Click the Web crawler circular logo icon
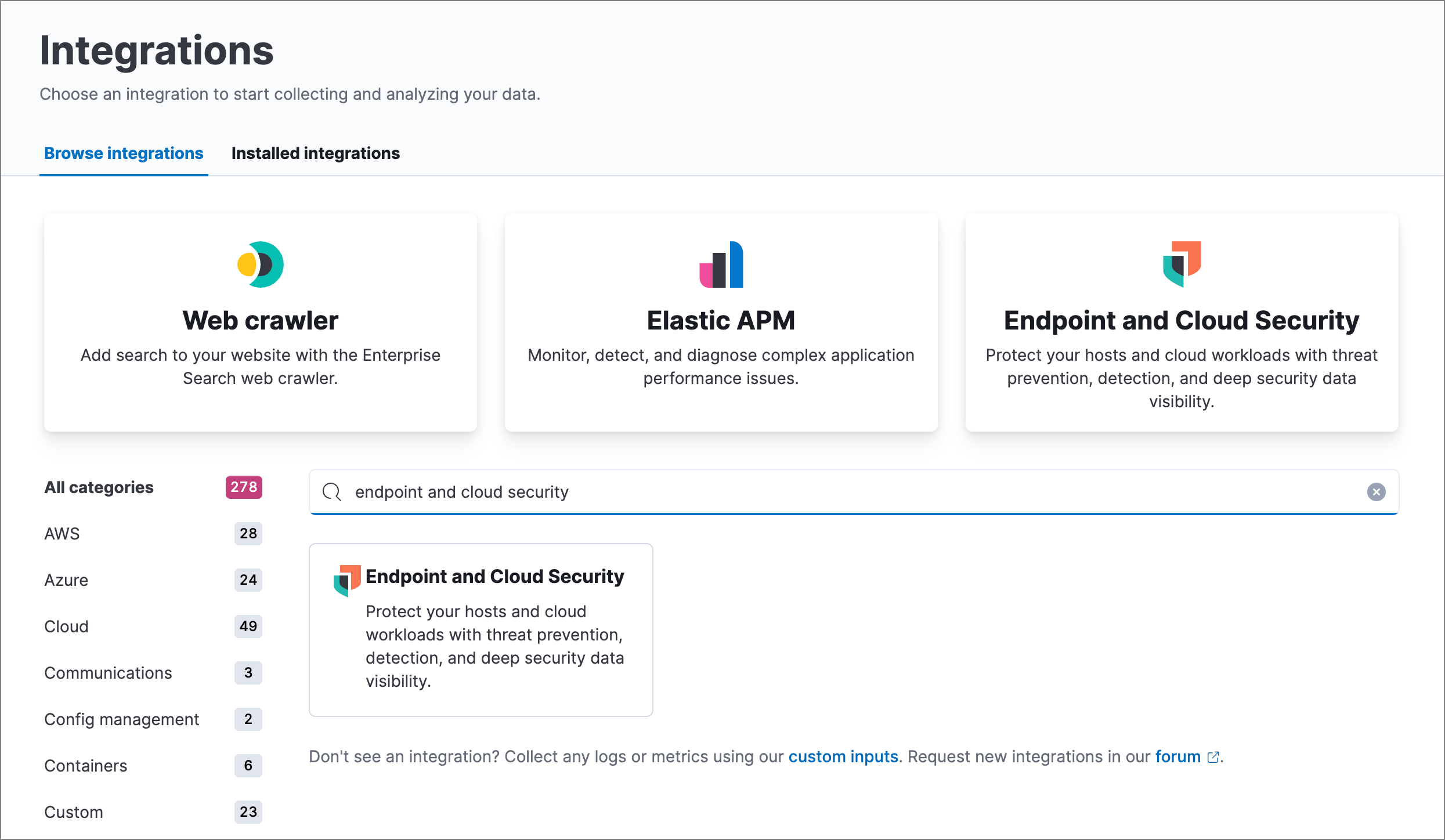Viewport: 1445px width, 840px height. click(x=259, y=265)
